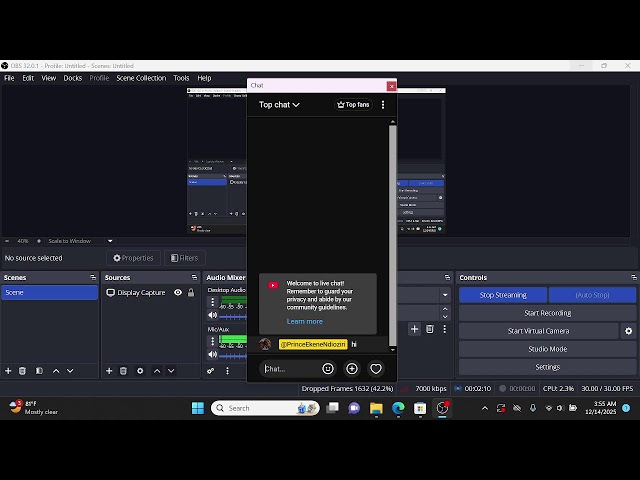This screenshot has height=480, width=640.
Task: Open advanced audio properties link icon
Action: point(211,371)
